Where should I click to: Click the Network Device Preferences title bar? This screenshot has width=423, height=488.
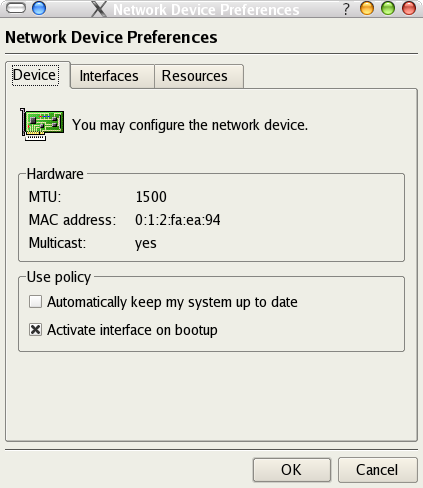point(206,9)
